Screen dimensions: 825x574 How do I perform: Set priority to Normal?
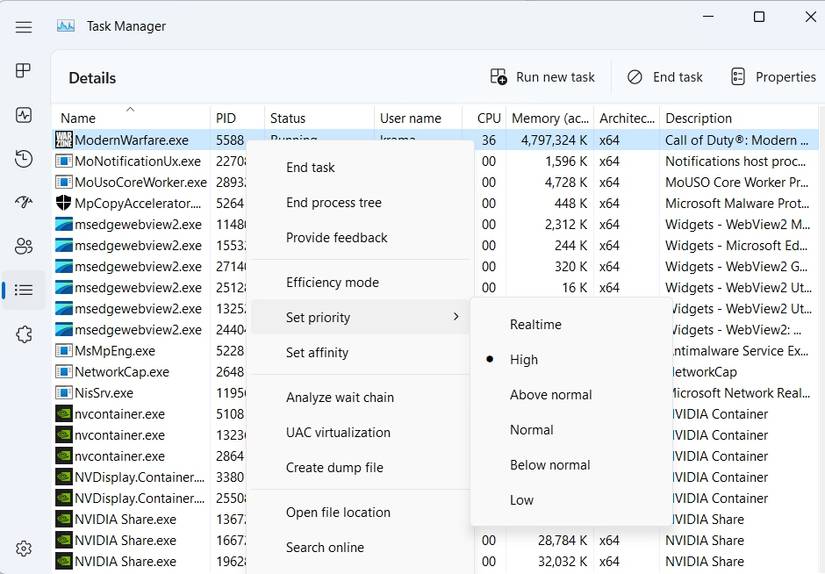531,430
